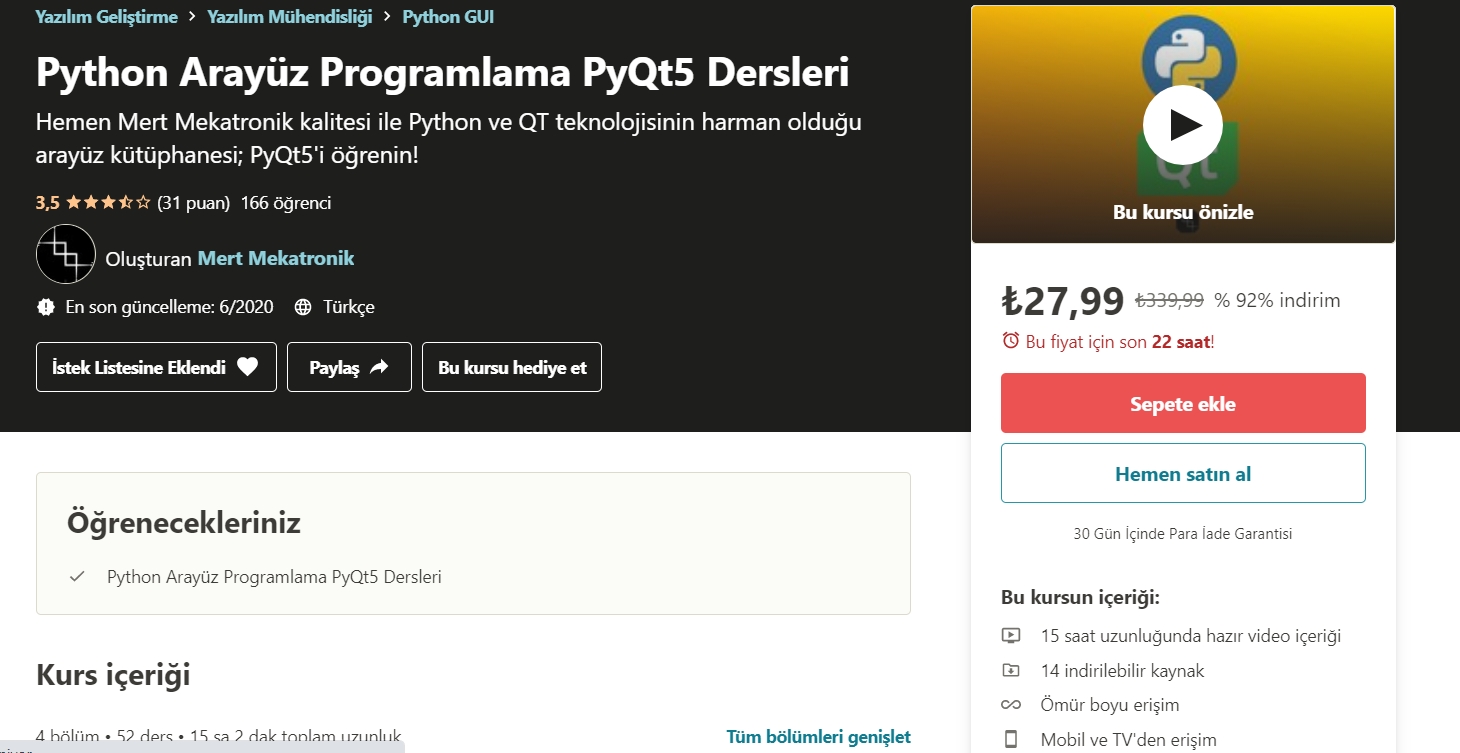
Task: Click the course subtitle description text
Action: click(449, 140)
